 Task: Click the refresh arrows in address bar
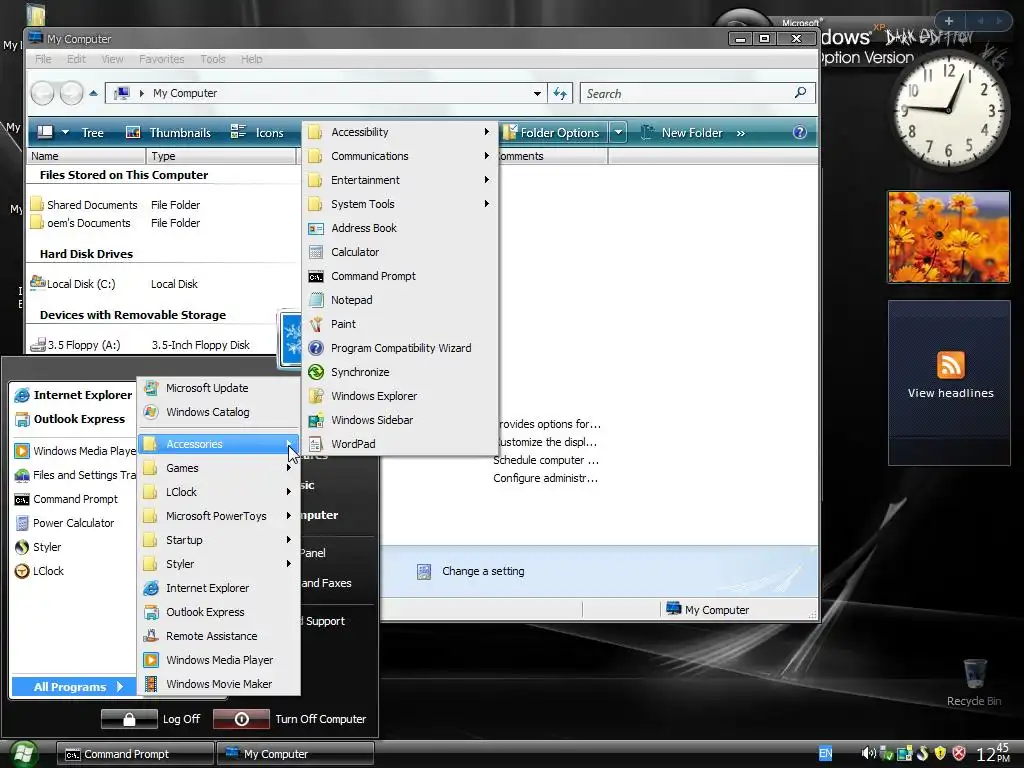[560, 93]
